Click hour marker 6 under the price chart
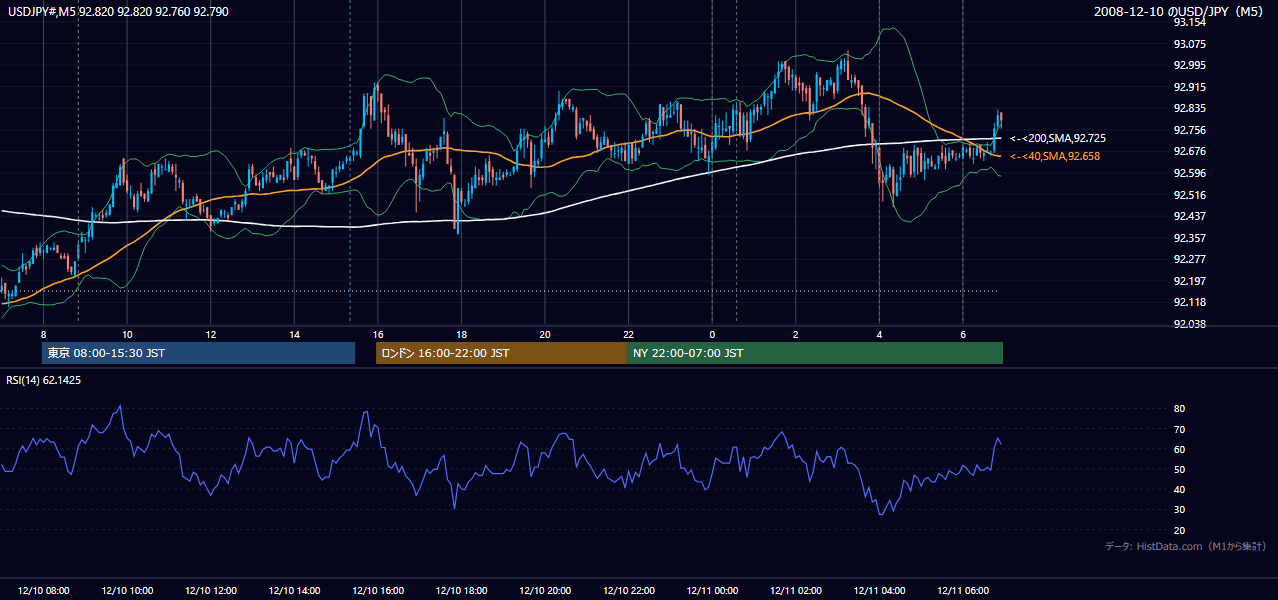Image resolution: width=1278 pixels, height=600 pixels. coord(963,334)
